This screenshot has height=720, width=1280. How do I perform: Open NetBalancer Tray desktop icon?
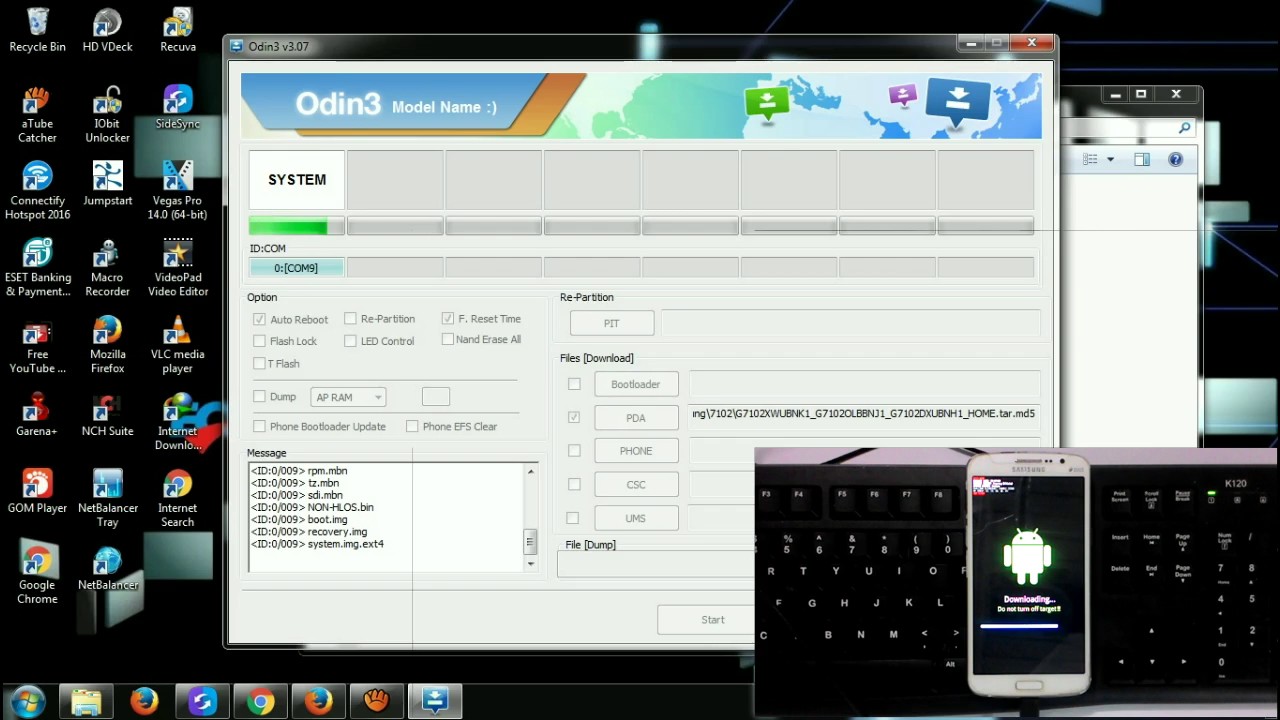click(x=107, y=498)
